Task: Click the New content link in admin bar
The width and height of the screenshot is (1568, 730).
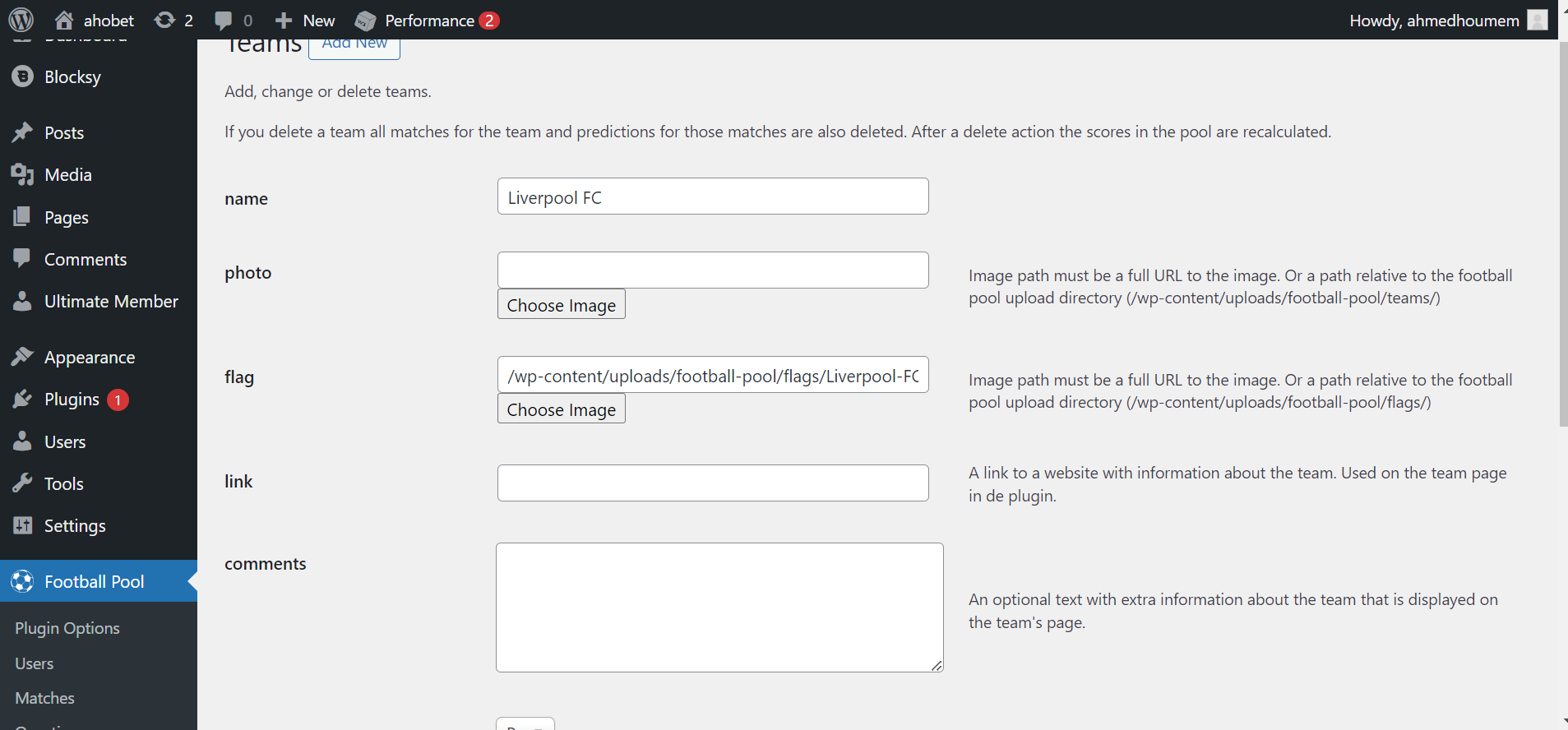Action: pos(318,21)
